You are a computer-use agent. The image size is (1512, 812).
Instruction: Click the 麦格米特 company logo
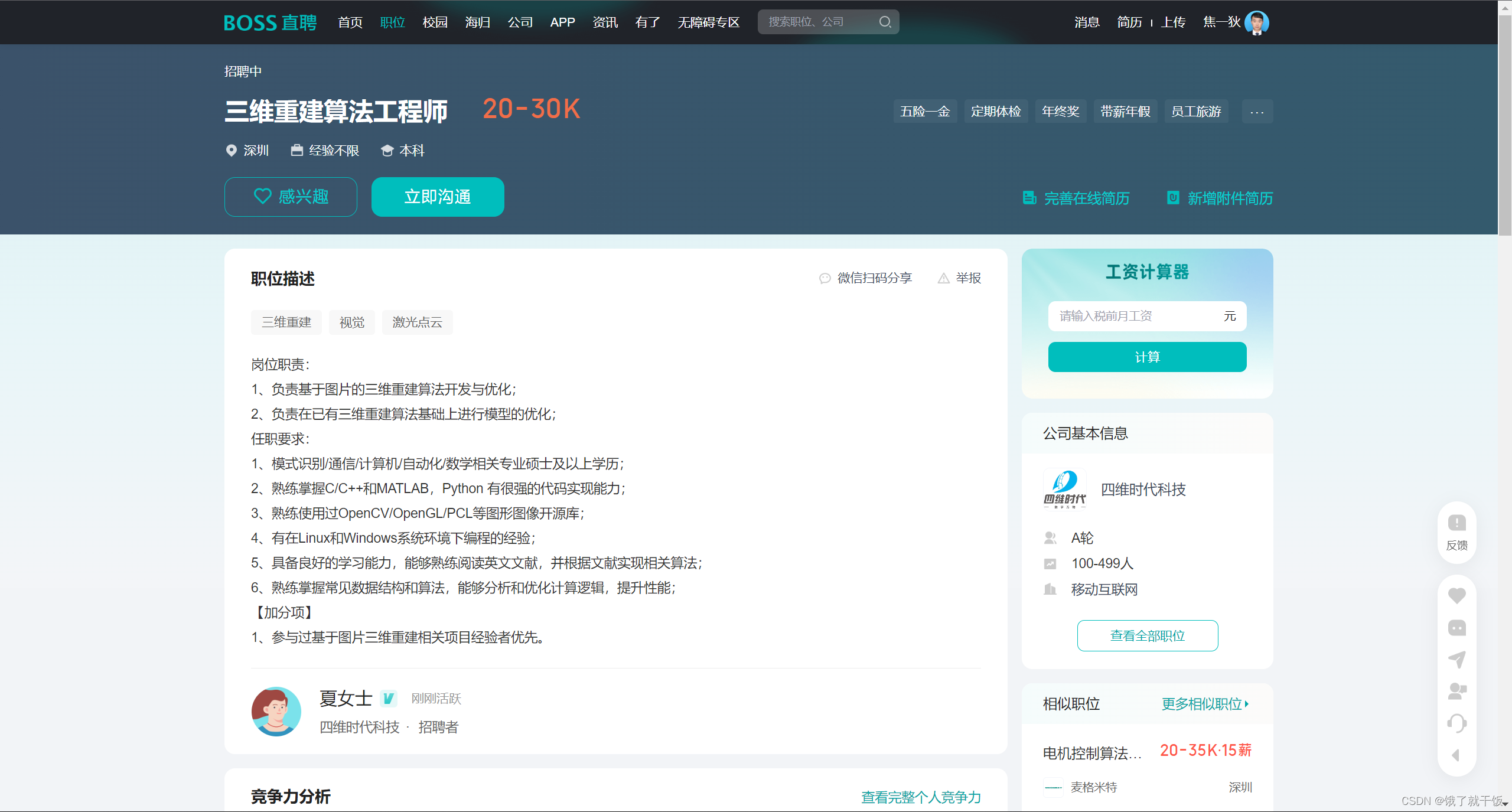tap(1053, 787)
